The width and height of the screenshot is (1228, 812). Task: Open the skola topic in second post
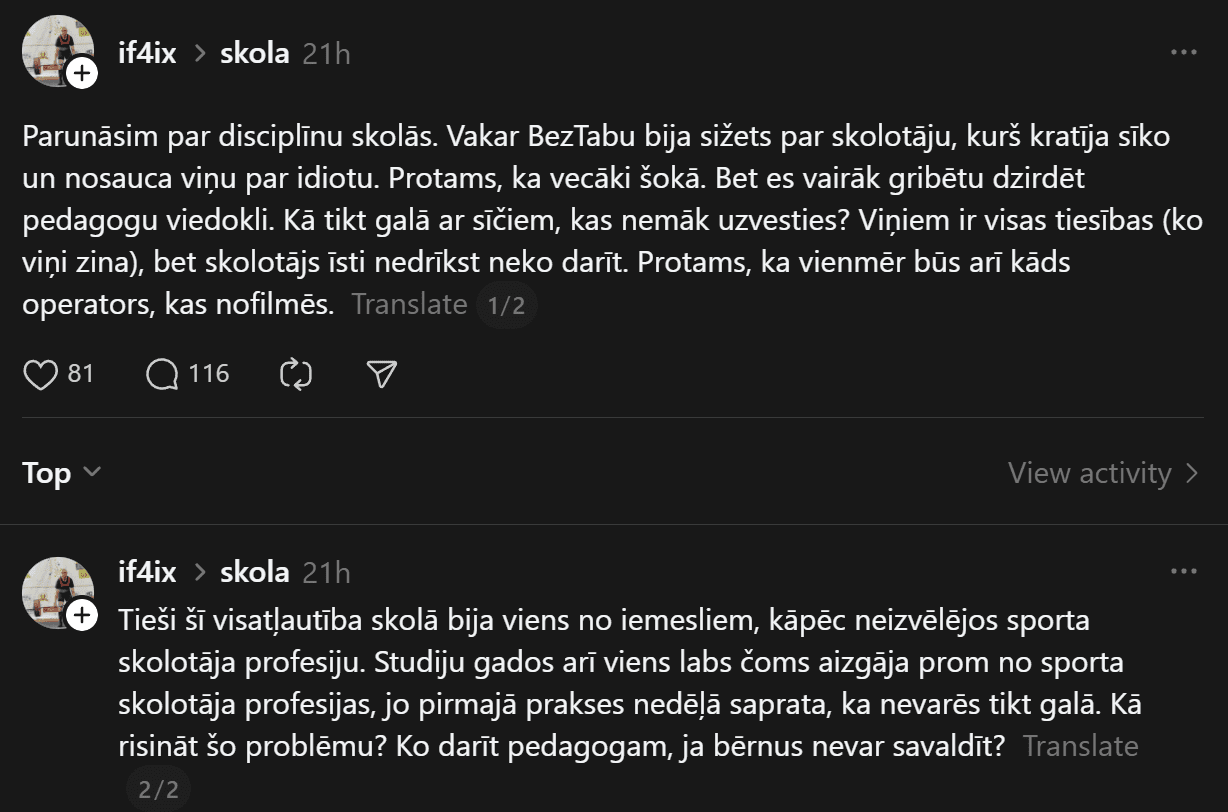pyautogui.click(x=255, y=572)
